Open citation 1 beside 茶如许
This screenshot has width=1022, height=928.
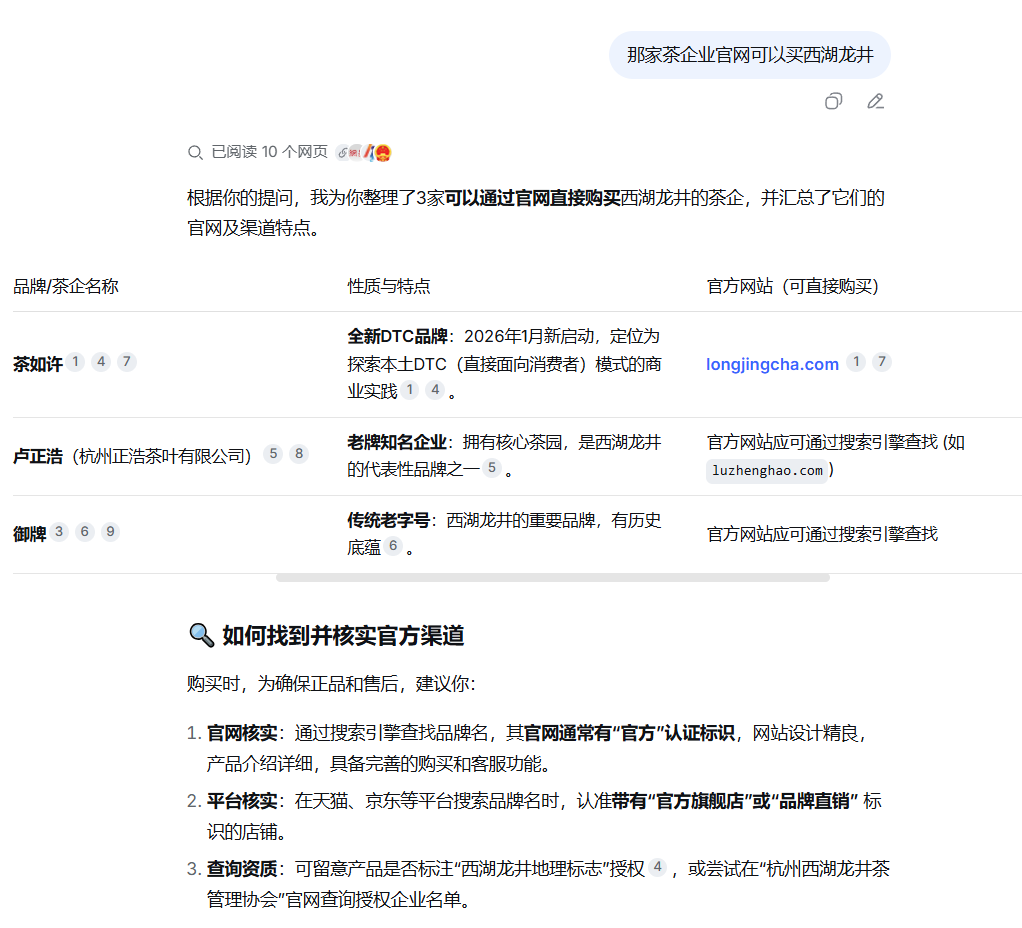point(75,362)
